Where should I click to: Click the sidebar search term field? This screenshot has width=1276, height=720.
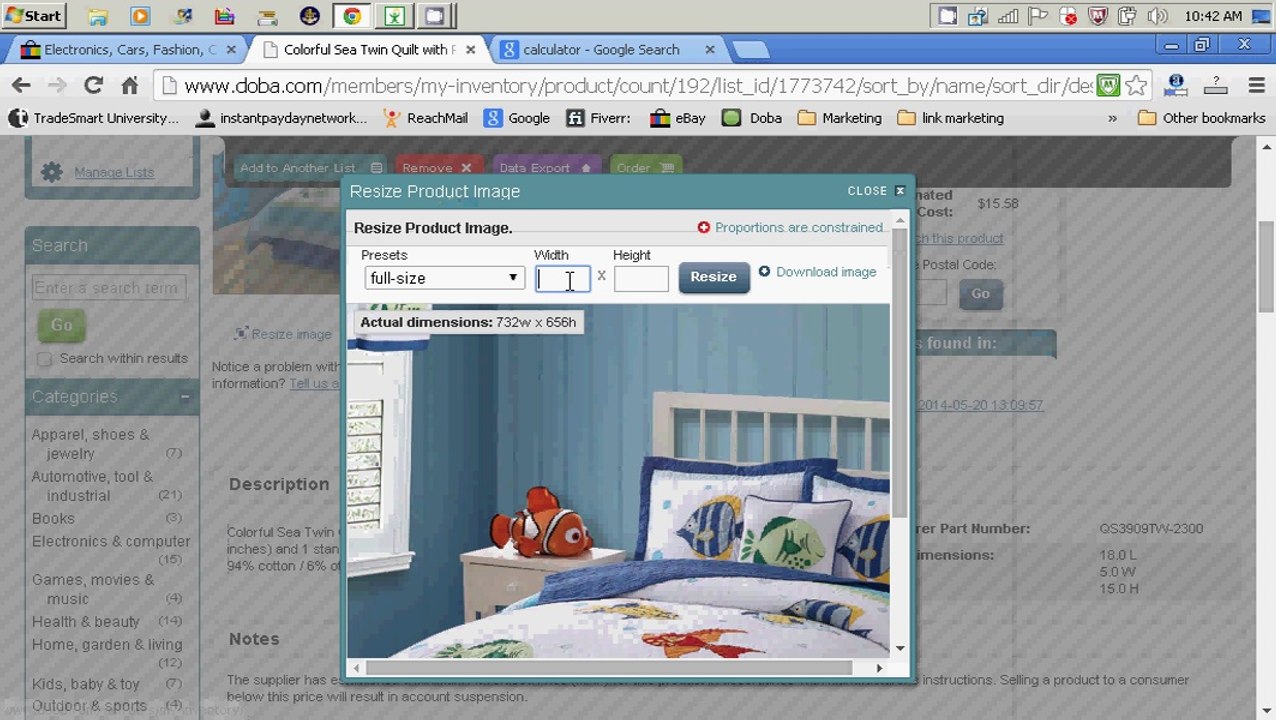[x=108, y=288]
